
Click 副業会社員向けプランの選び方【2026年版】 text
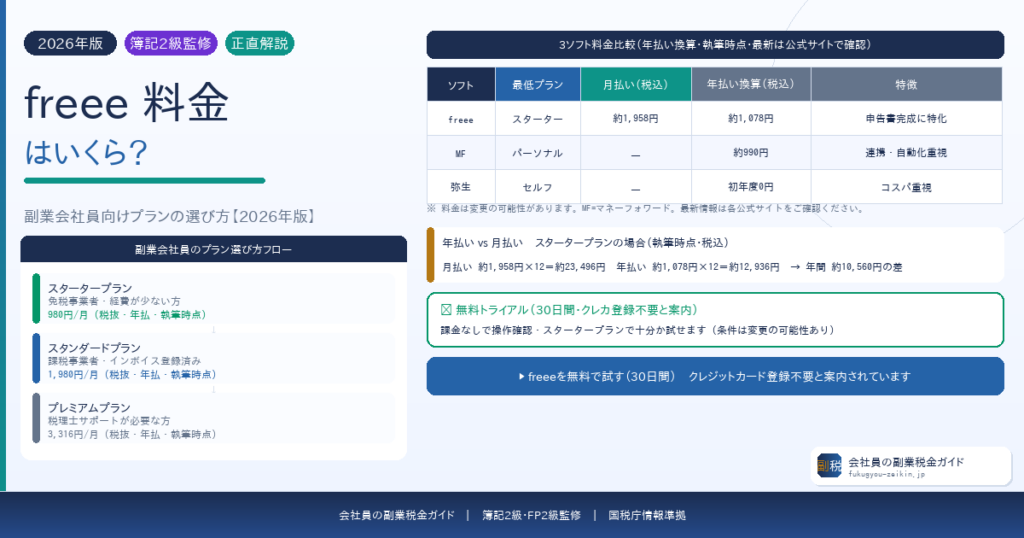coord(170,217)
